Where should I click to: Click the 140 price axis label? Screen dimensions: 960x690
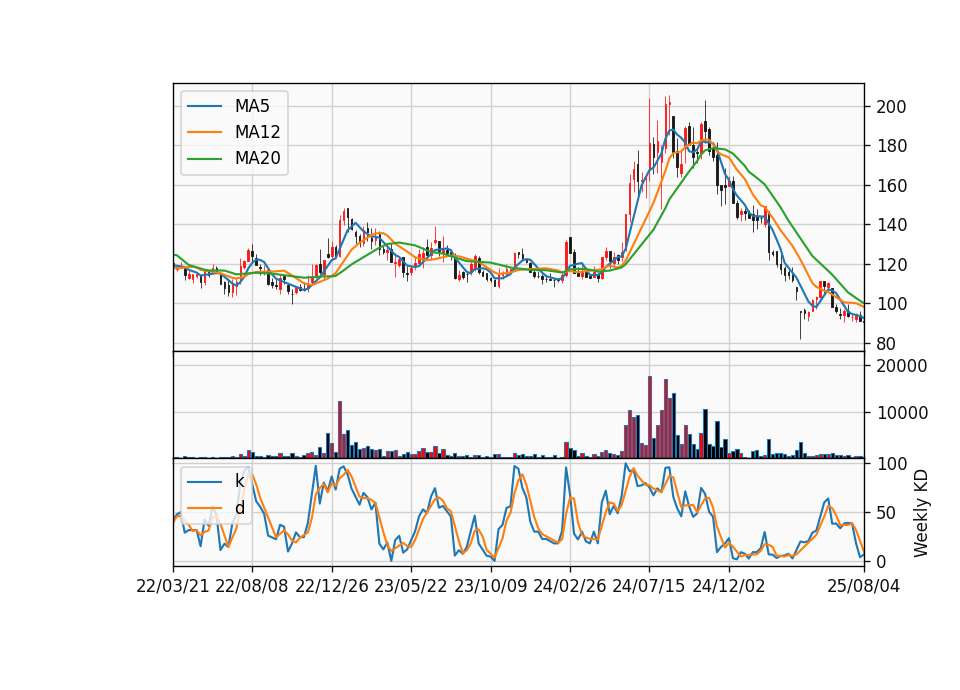[891, 225]
